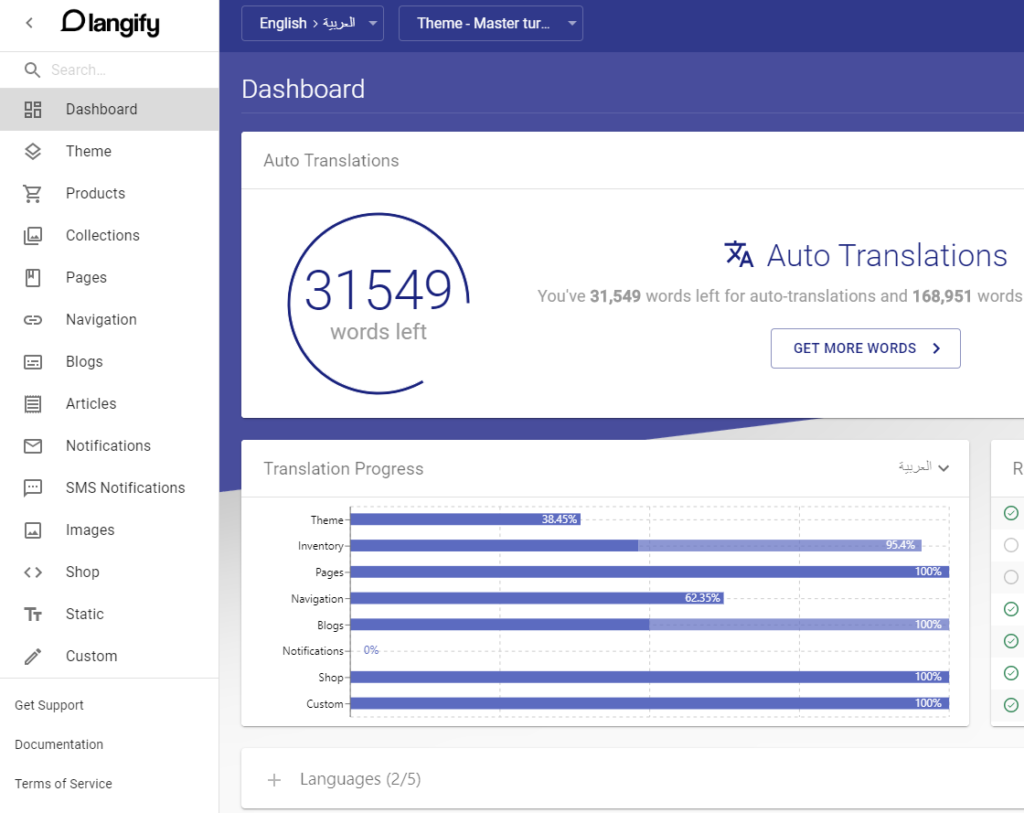Click inside the Search field
1024x813 pixels.
(x=110, y=69)
